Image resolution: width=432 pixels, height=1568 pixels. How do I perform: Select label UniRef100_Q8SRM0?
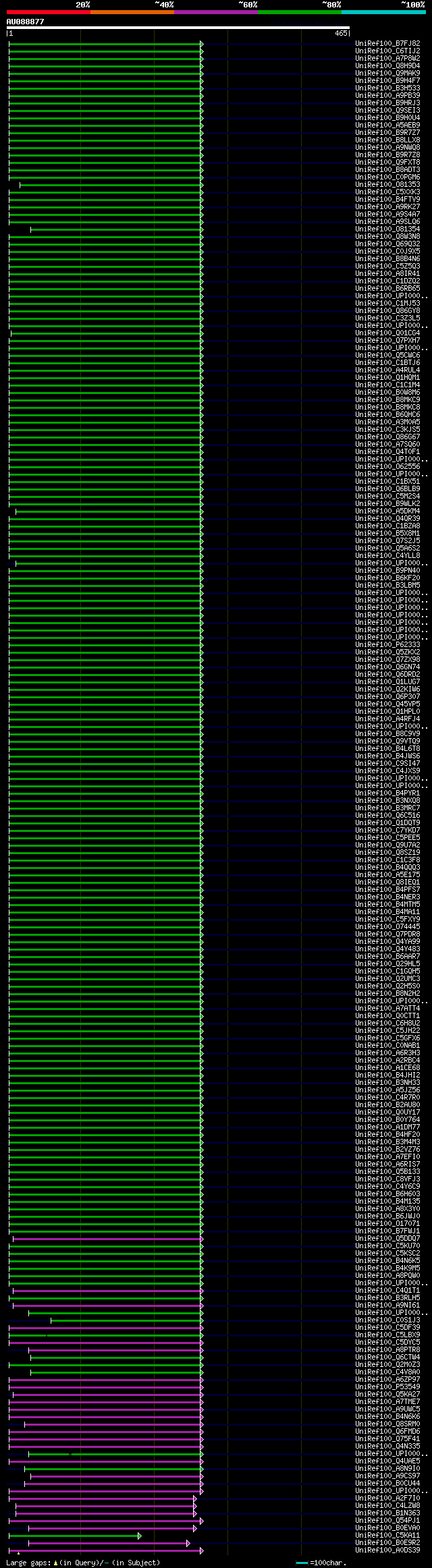click(x=387, y=1424)
